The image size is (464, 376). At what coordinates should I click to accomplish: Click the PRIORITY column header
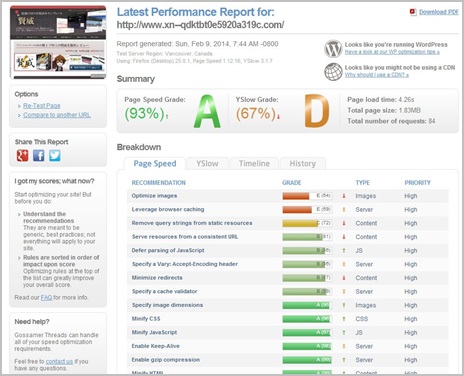click(x=417, y=183)
